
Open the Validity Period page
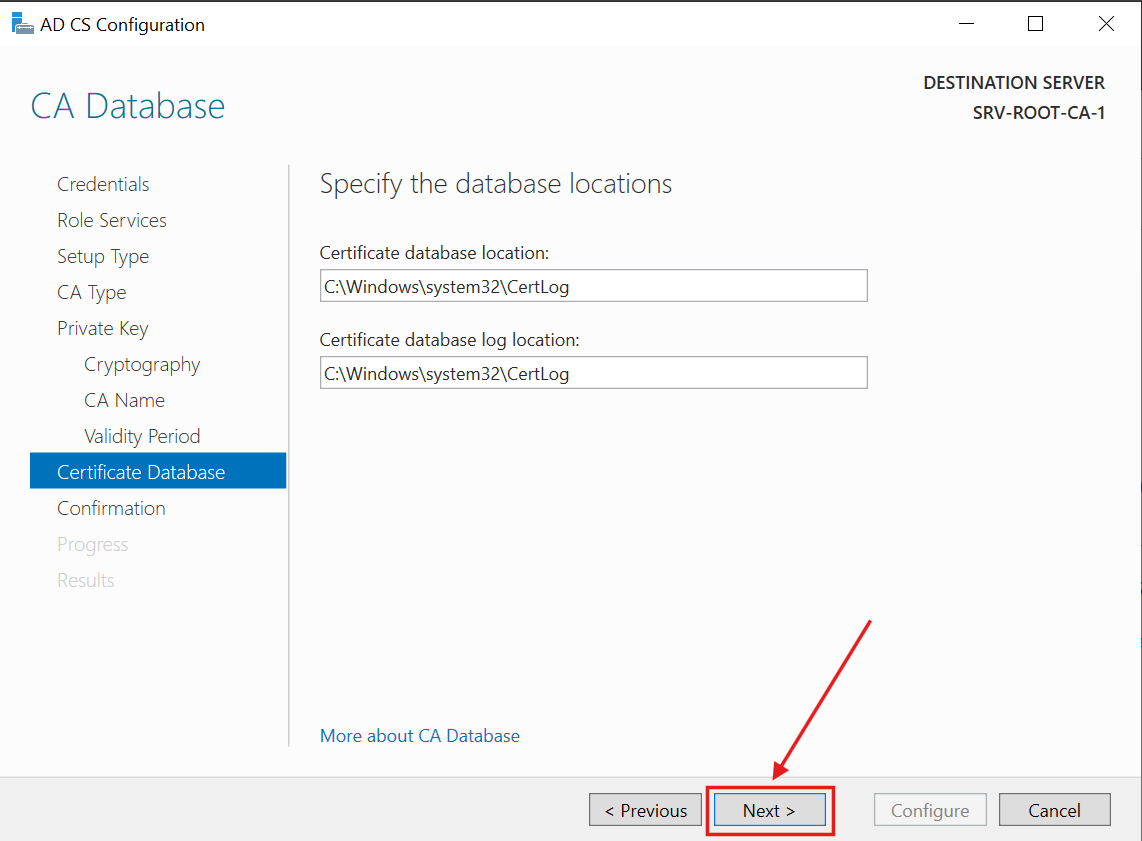point(142,436)
